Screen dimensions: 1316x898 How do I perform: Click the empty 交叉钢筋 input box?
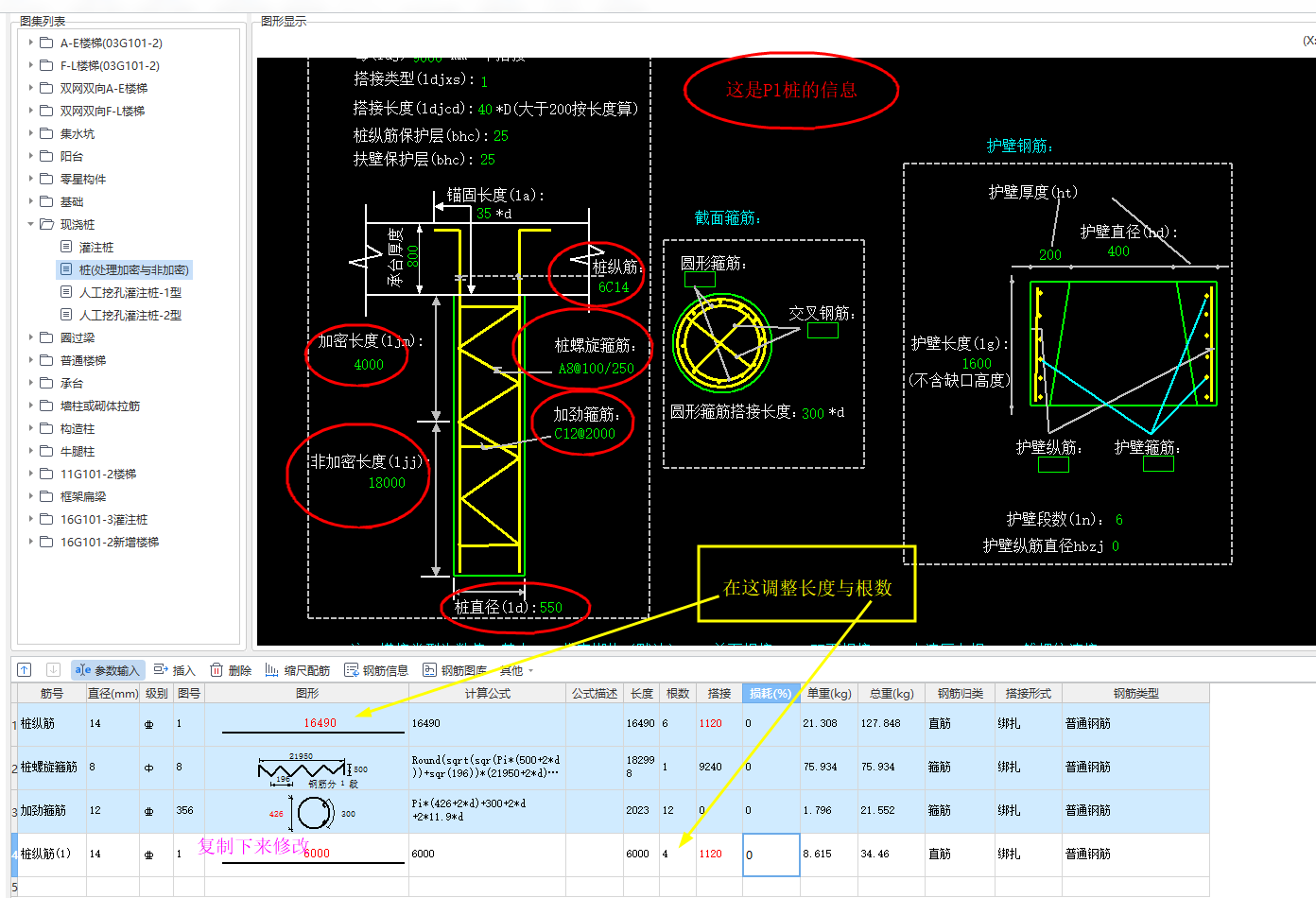pos(822,331)
